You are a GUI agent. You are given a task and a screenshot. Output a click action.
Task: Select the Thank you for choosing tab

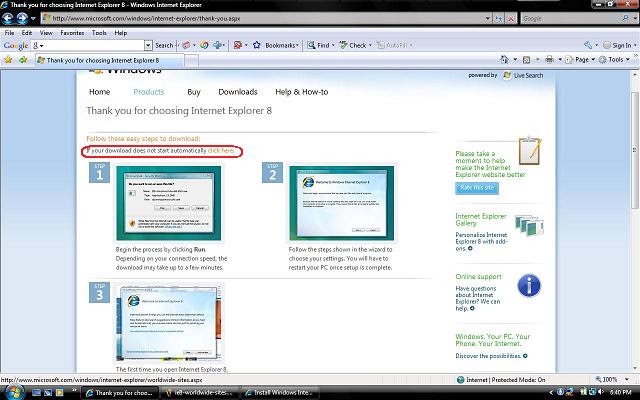(x=109, y=60)
